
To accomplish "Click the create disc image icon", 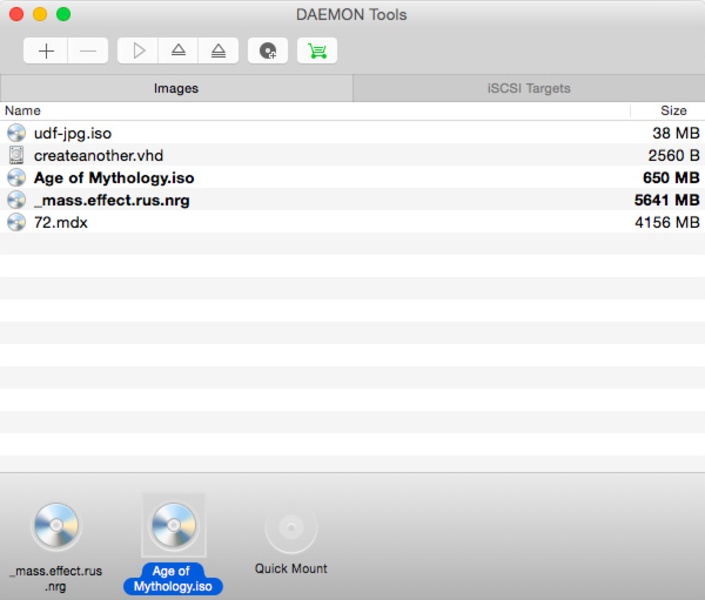I will pos(268,51).
